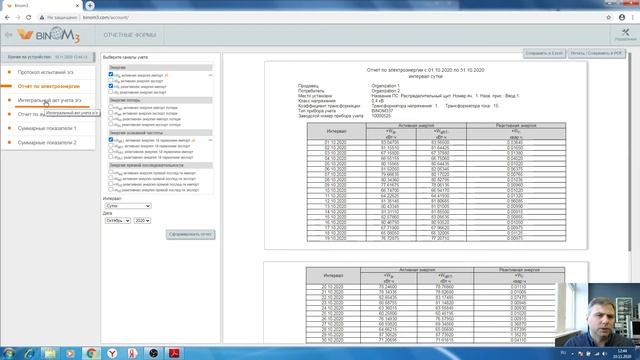Select Отчет по электроэнергии in sidebar

49,86
